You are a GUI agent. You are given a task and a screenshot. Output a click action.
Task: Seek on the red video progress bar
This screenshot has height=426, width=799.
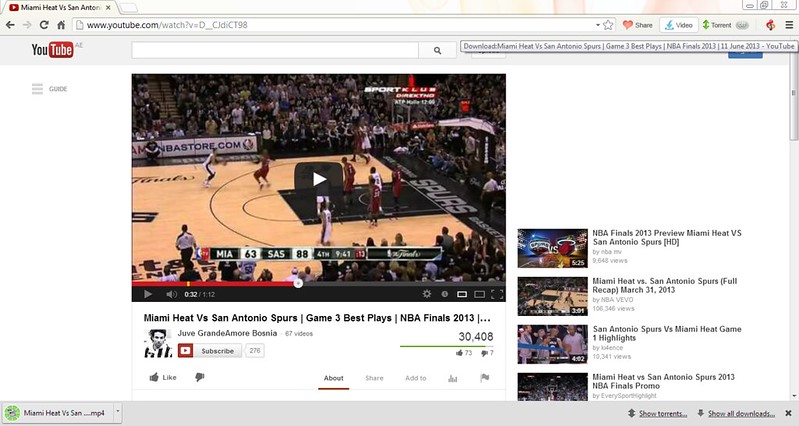pos(318,284)
